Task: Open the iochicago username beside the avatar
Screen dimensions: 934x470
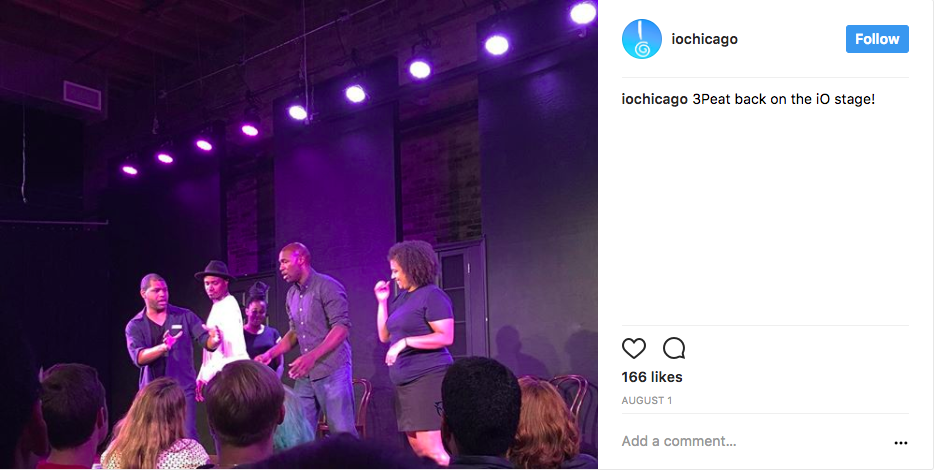Action: (x=704, y=39)
